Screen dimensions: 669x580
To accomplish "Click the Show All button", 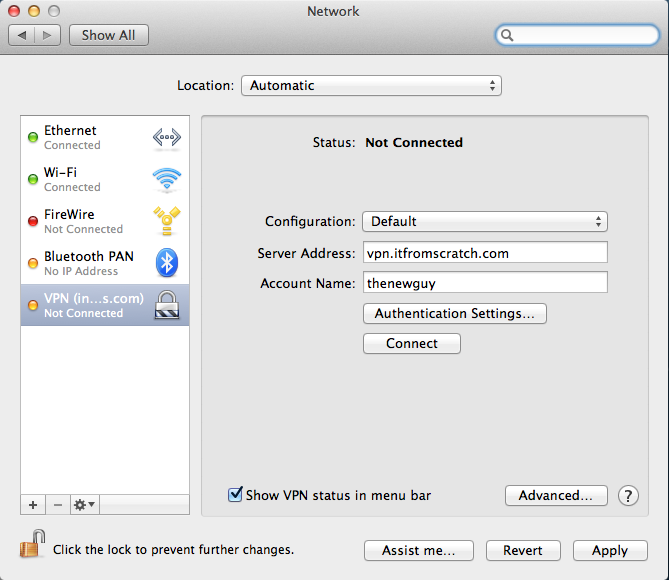I will pyautogui.click(x=109, y=35).
